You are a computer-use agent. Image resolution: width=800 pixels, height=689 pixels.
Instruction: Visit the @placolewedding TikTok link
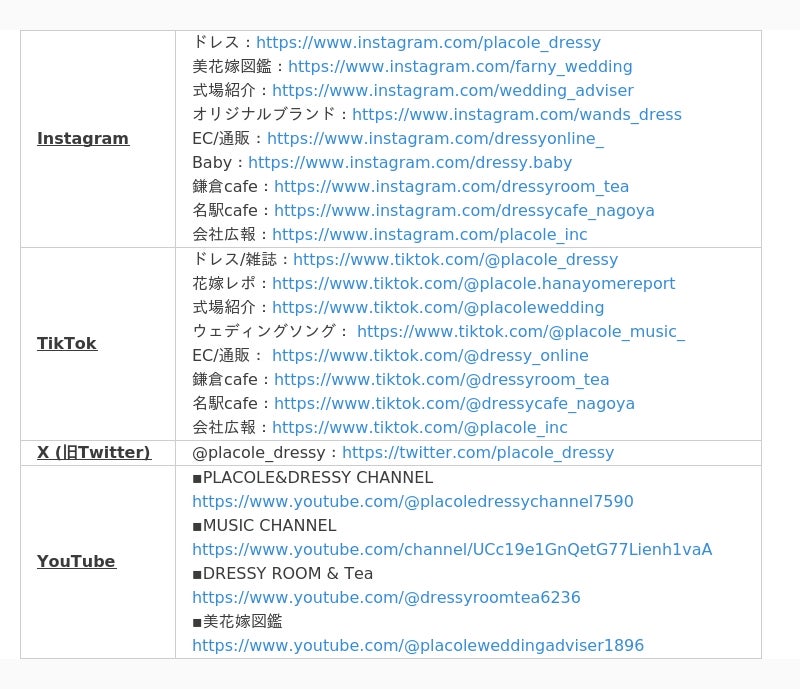(438, 308)
